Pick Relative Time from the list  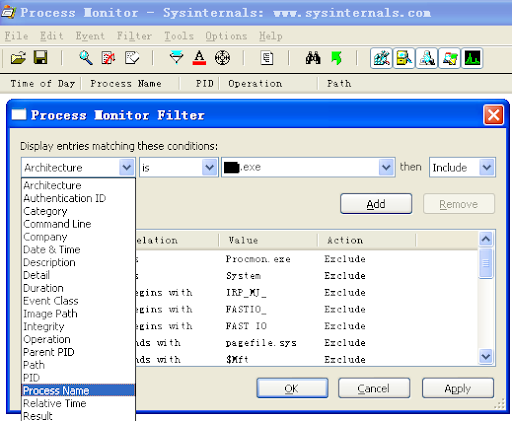tap(78, 403)
